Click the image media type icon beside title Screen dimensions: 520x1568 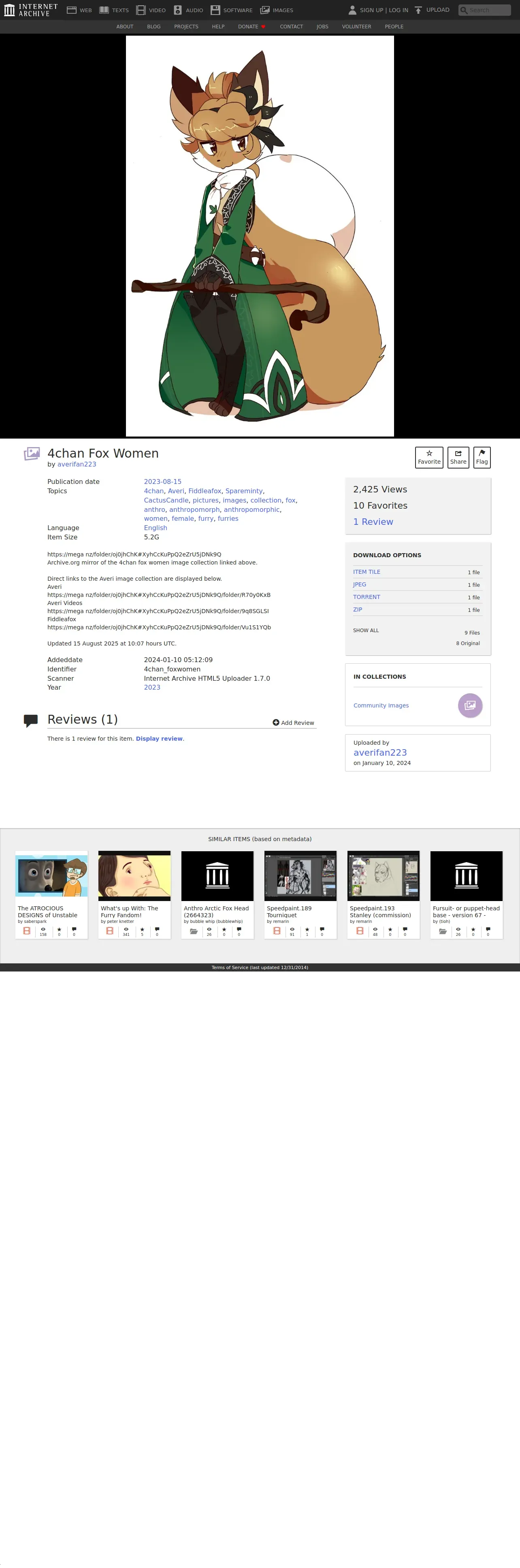click(32, 454)
